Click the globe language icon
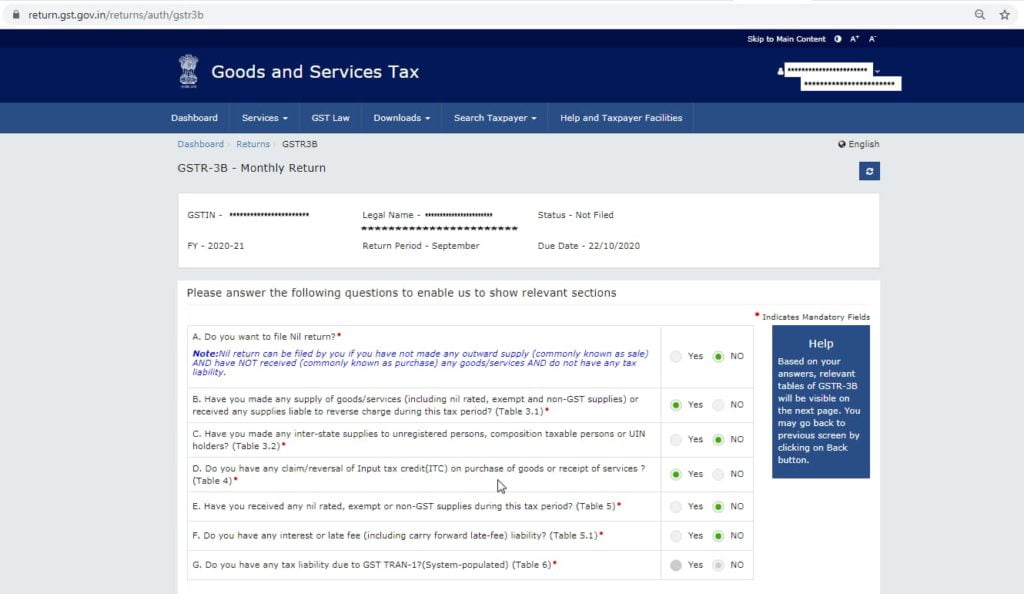The height and width of the screenshot is (594, 1024). pyautogui.click(x=842, y=144)
